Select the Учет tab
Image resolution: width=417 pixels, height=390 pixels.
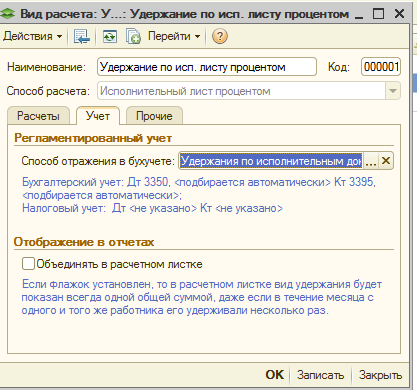[x=98, y=116]
